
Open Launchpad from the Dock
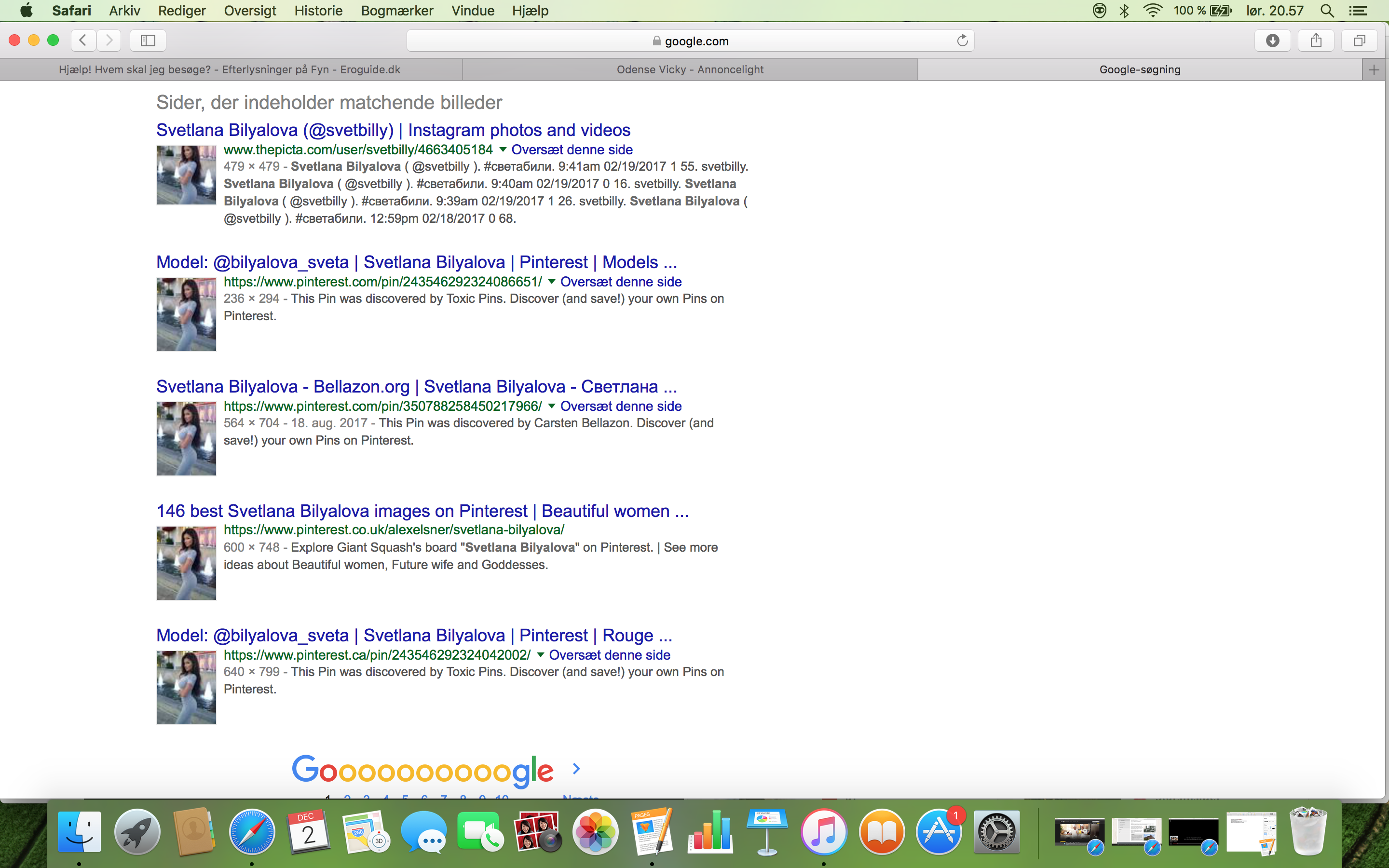[136, 832]
